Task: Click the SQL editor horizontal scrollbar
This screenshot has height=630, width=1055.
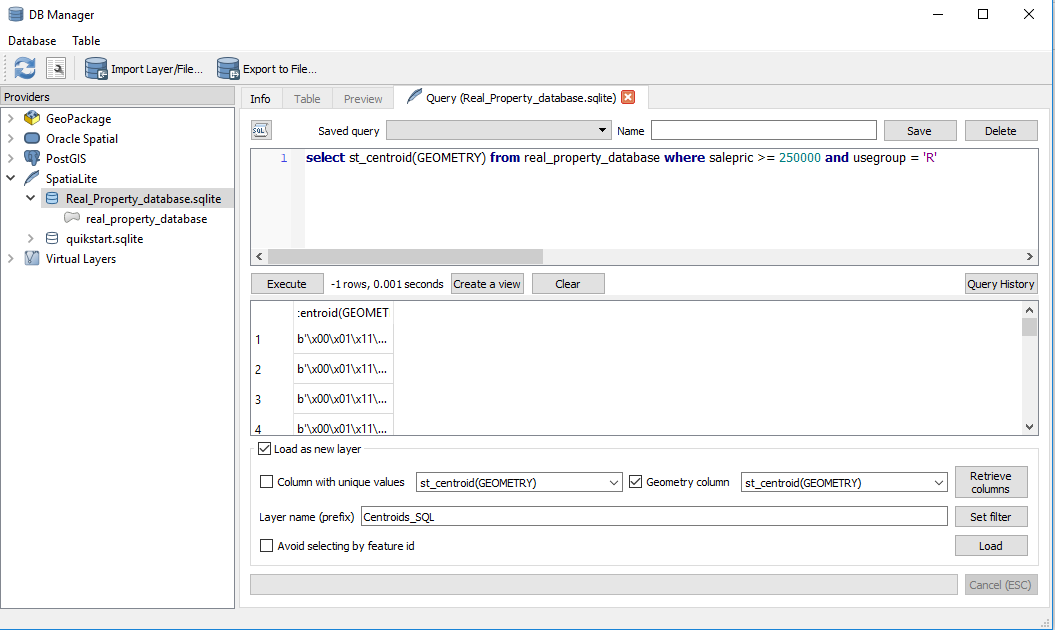Action: (x=406, y=256)
